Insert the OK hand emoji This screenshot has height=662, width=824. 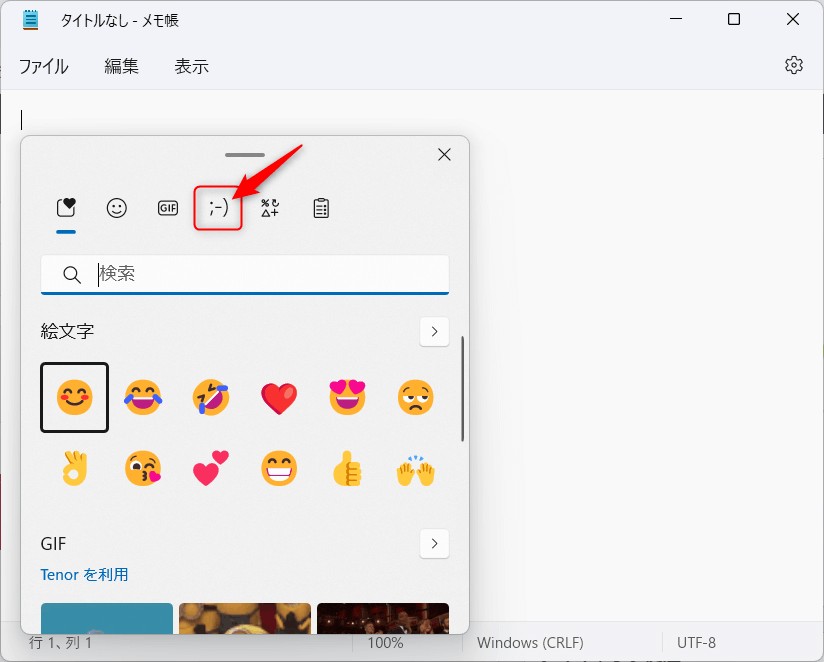click(75, 468)
